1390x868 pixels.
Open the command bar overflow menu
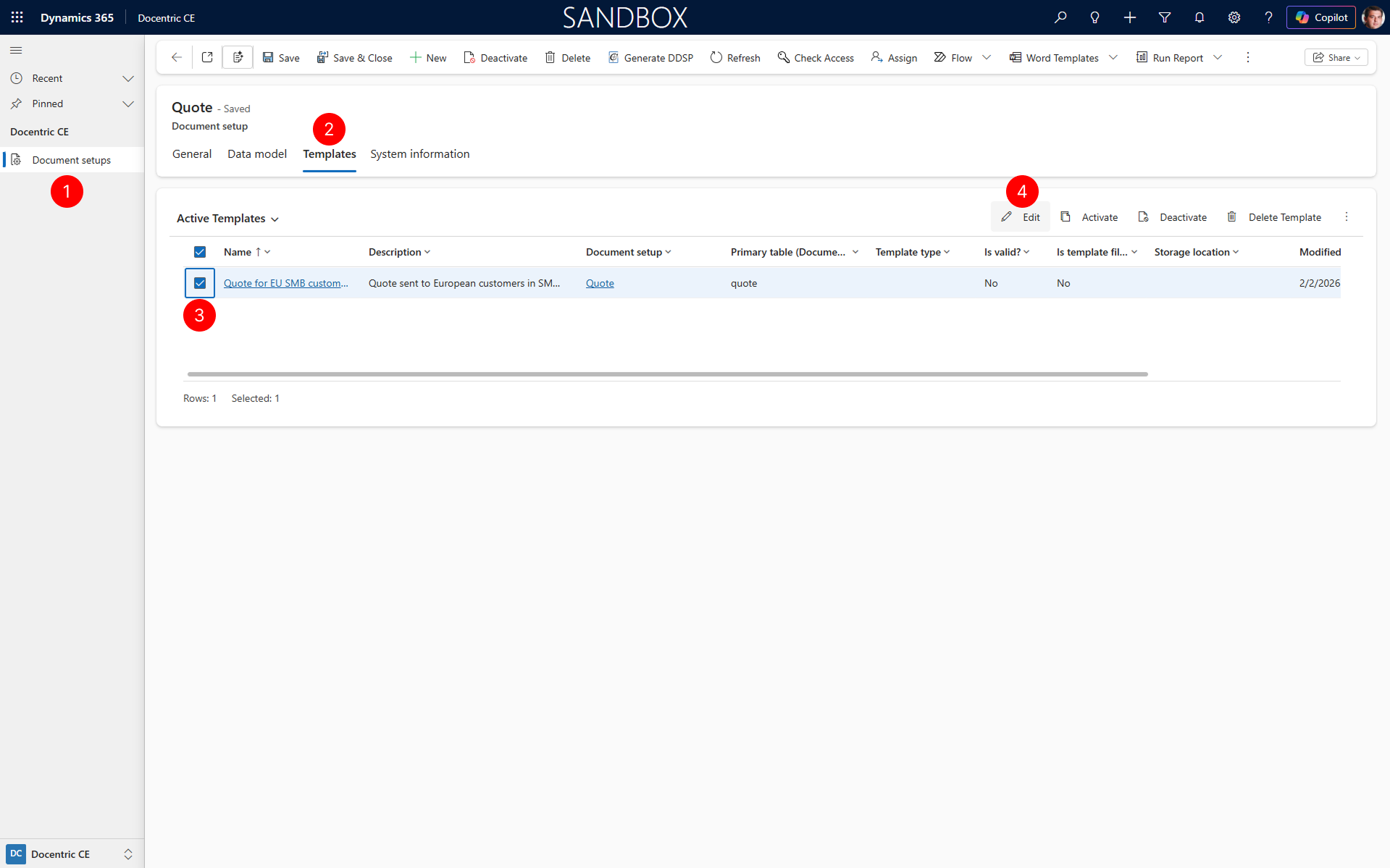(x=1247, y=57)
